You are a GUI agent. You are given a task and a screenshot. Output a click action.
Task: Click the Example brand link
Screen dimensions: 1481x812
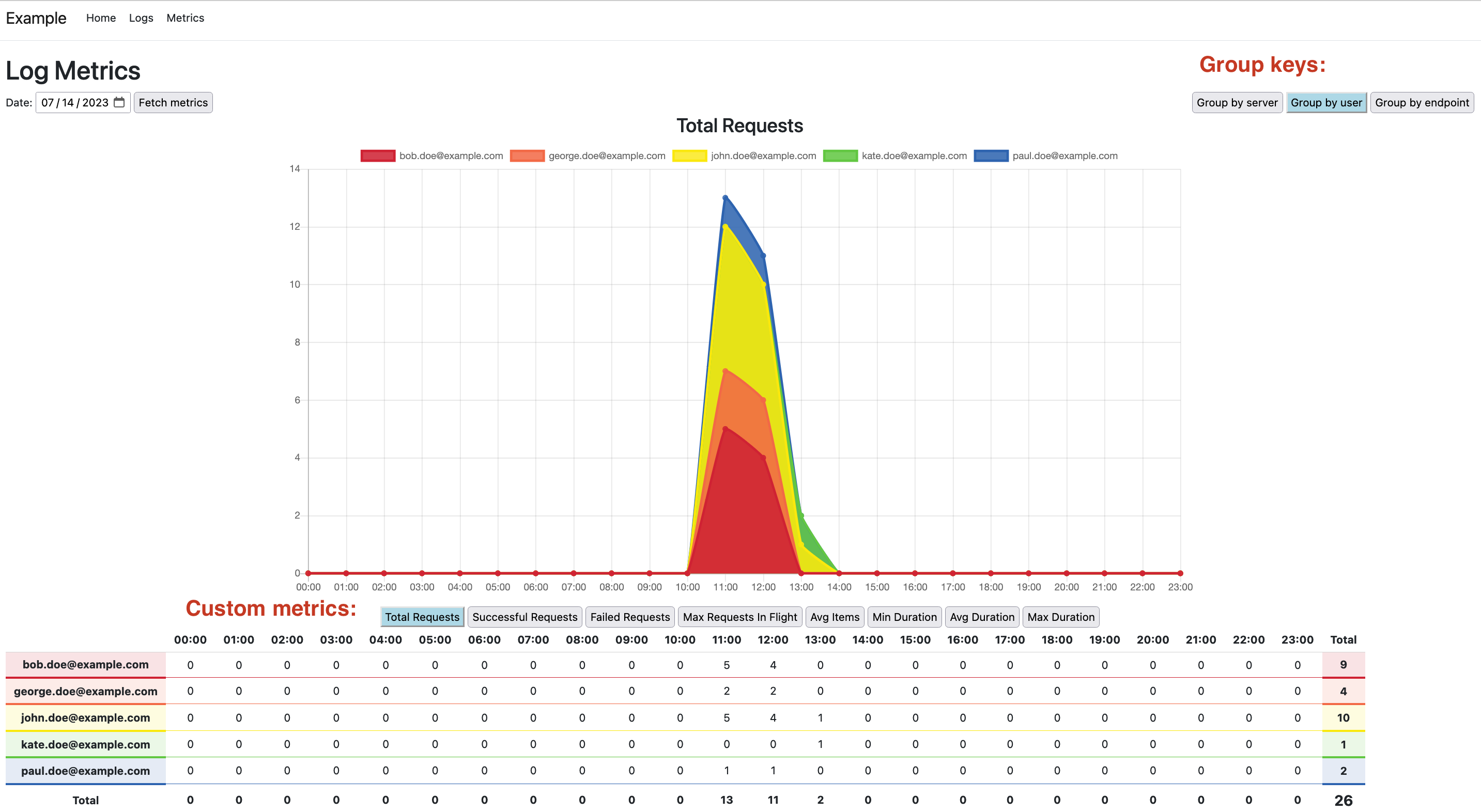tap(36, 18)
